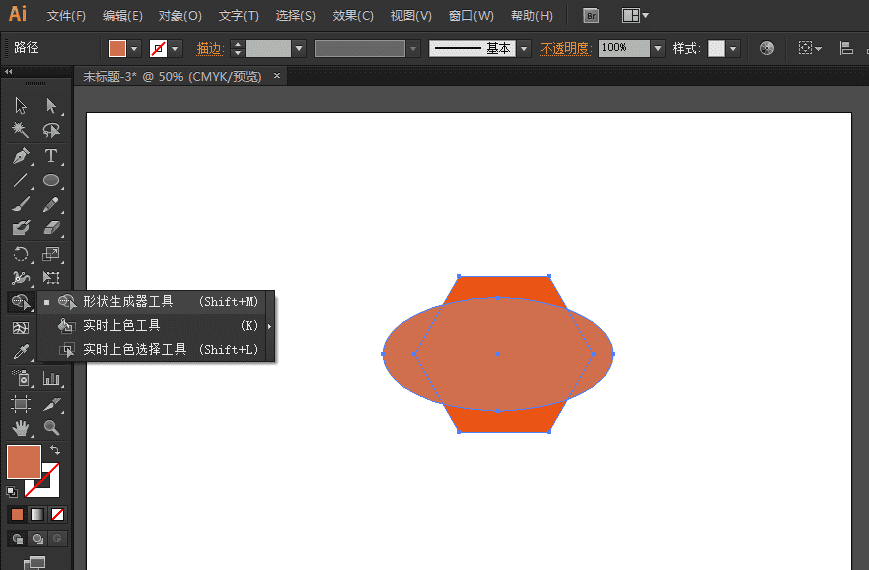Swap fill and stroke colors
This screenshot has height=570, width=869.
(55, 450)
